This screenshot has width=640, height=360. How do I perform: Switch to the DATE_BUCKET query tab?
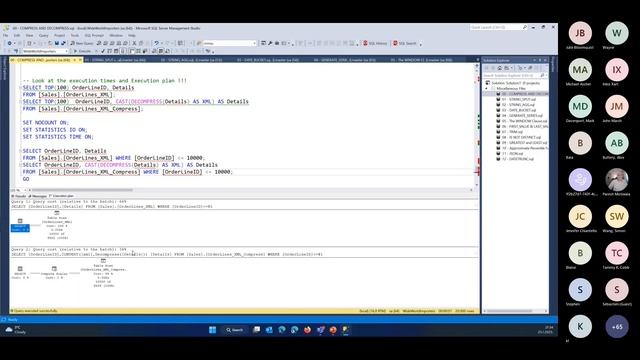pos(268,60)
